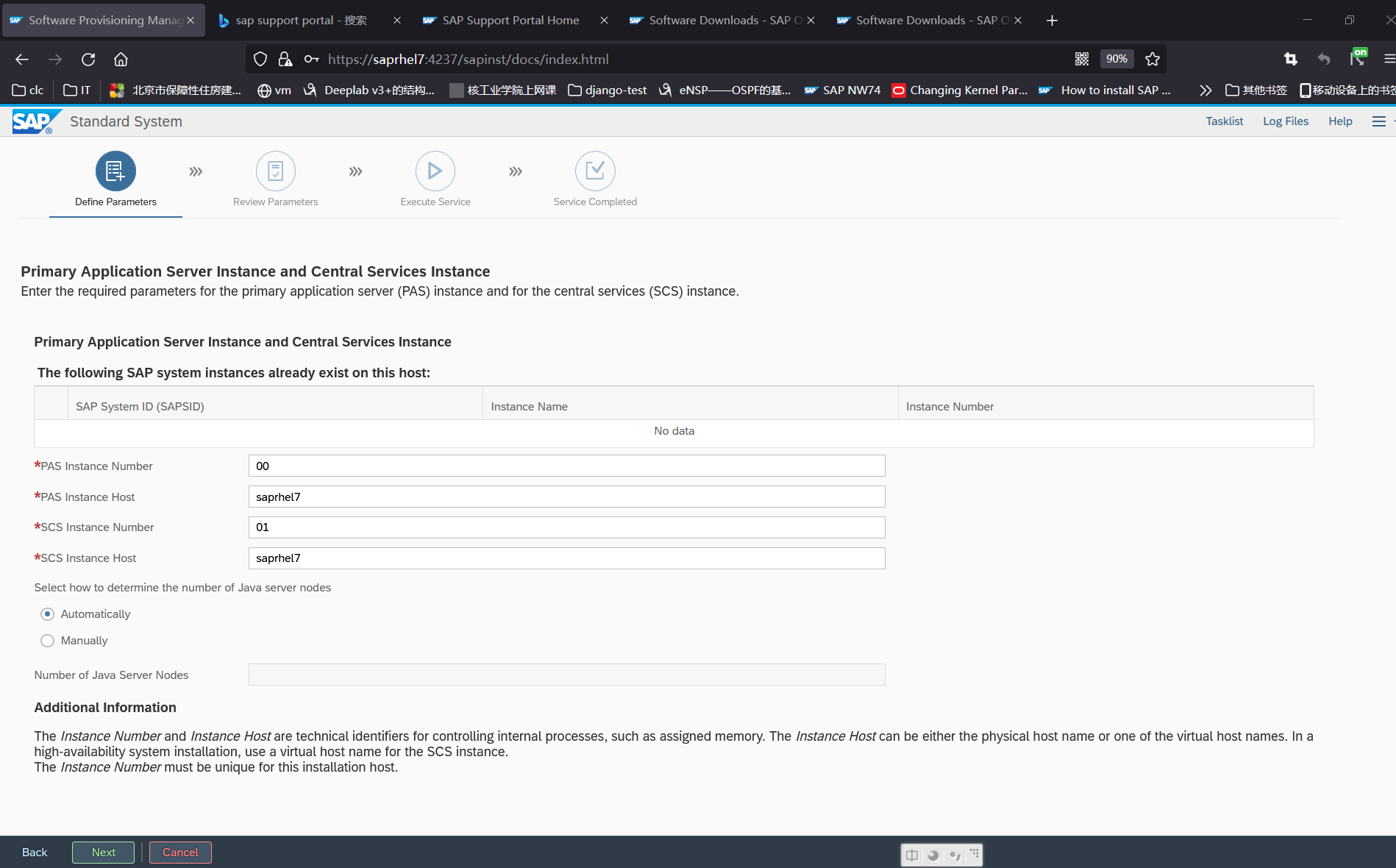Open the 其他书签 bookmarks folder
The height and width of the screenshot is (868, 1396).
tap(1256, 90)
